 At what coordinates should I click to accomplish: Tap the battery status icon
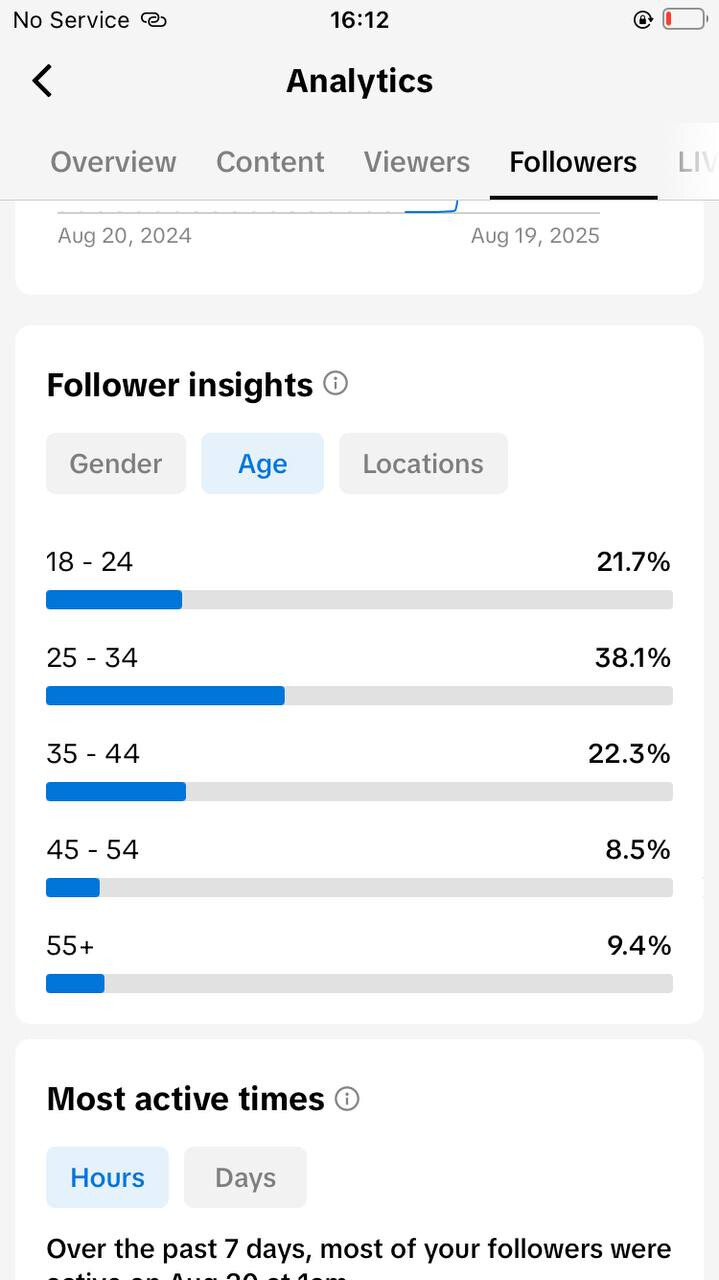coord(684,20)
